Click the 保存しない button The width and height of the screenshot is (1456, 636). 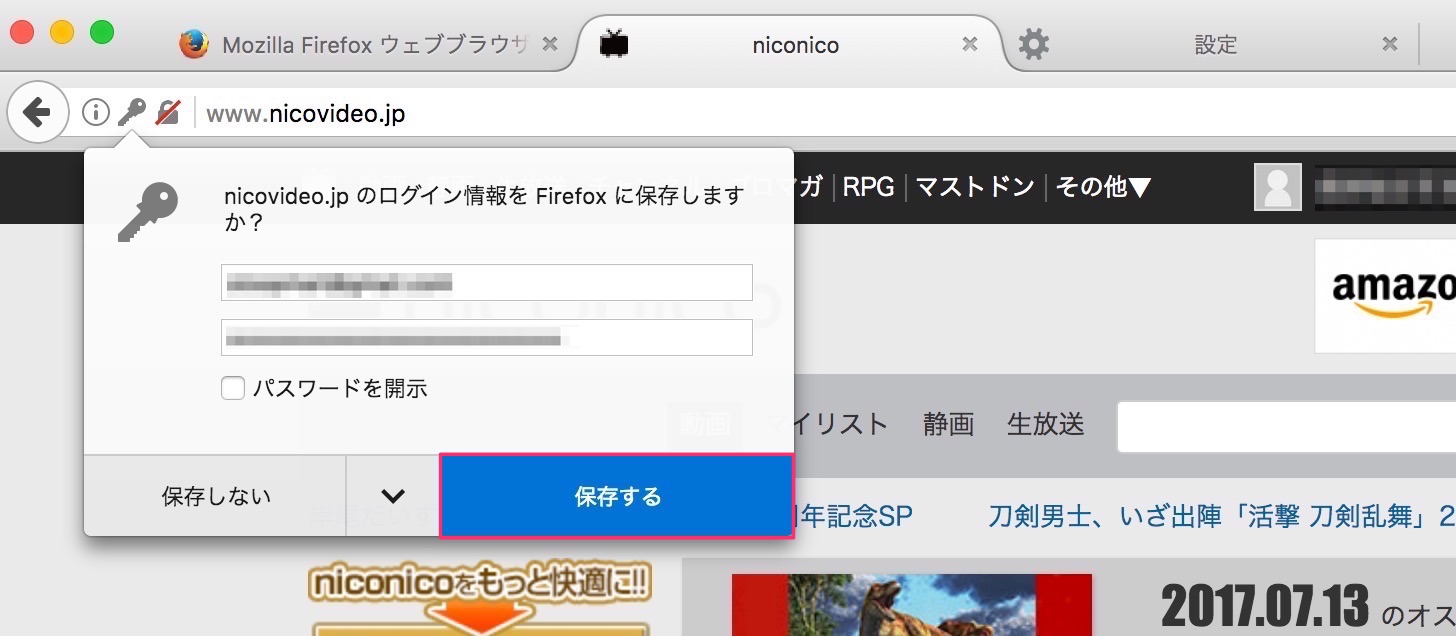pyautogui.click(x=216, y=496)
